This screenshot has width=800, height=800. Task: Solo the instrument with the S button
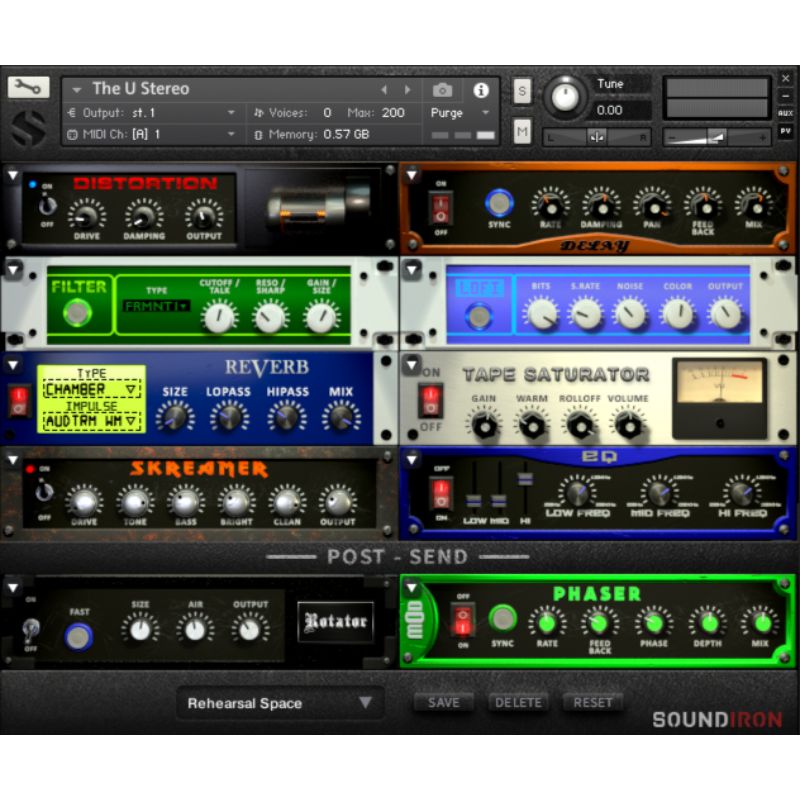tap(522, 91)
